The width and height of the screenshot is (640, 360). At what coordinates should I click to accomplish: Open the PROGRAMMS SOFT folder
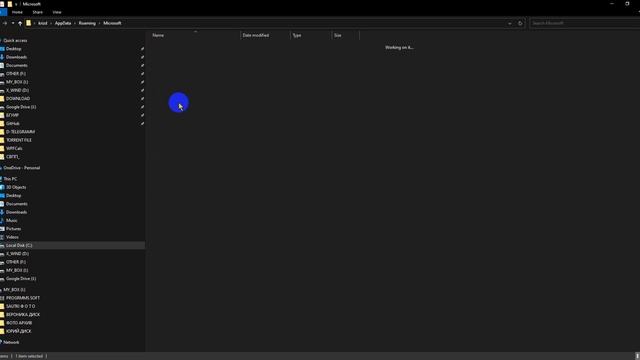click(23, 298)
